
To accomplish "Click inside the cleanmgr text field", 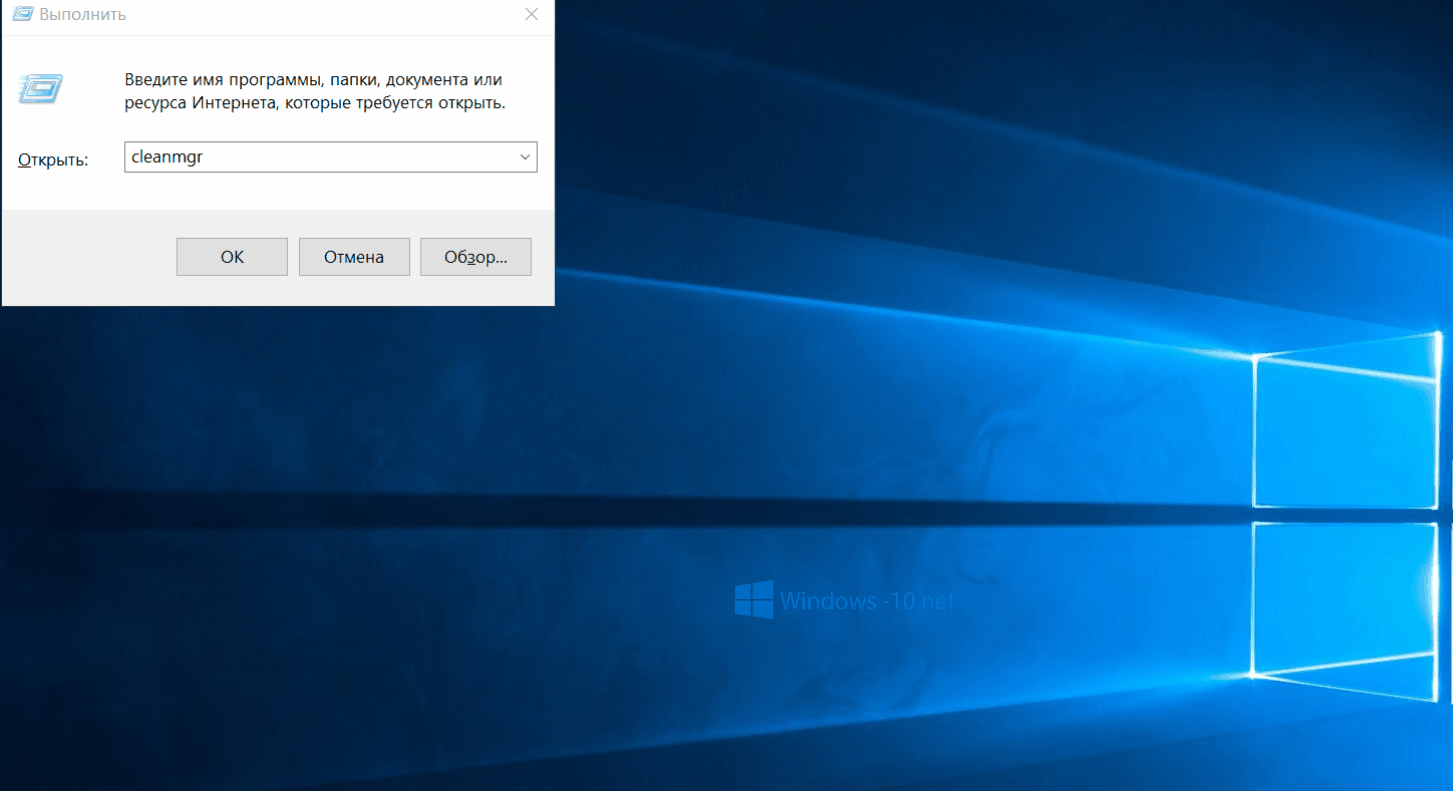I will (320, 157).
